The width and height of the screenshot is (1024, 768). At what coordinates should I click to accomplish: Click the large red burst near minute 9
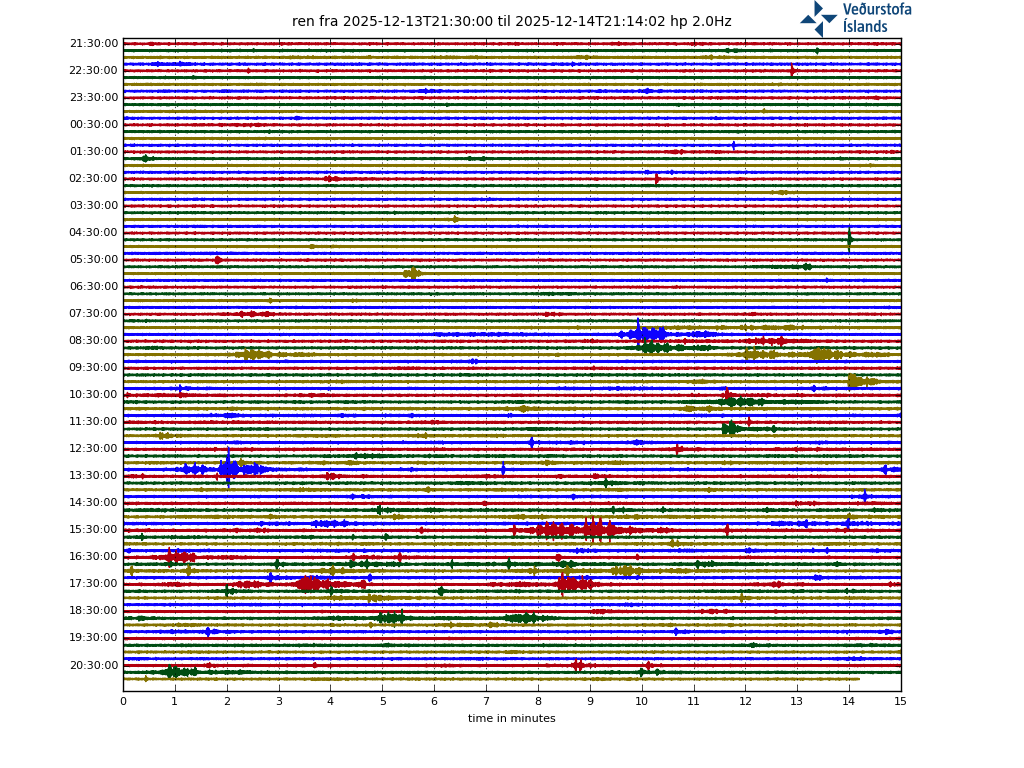pos(594,529)
